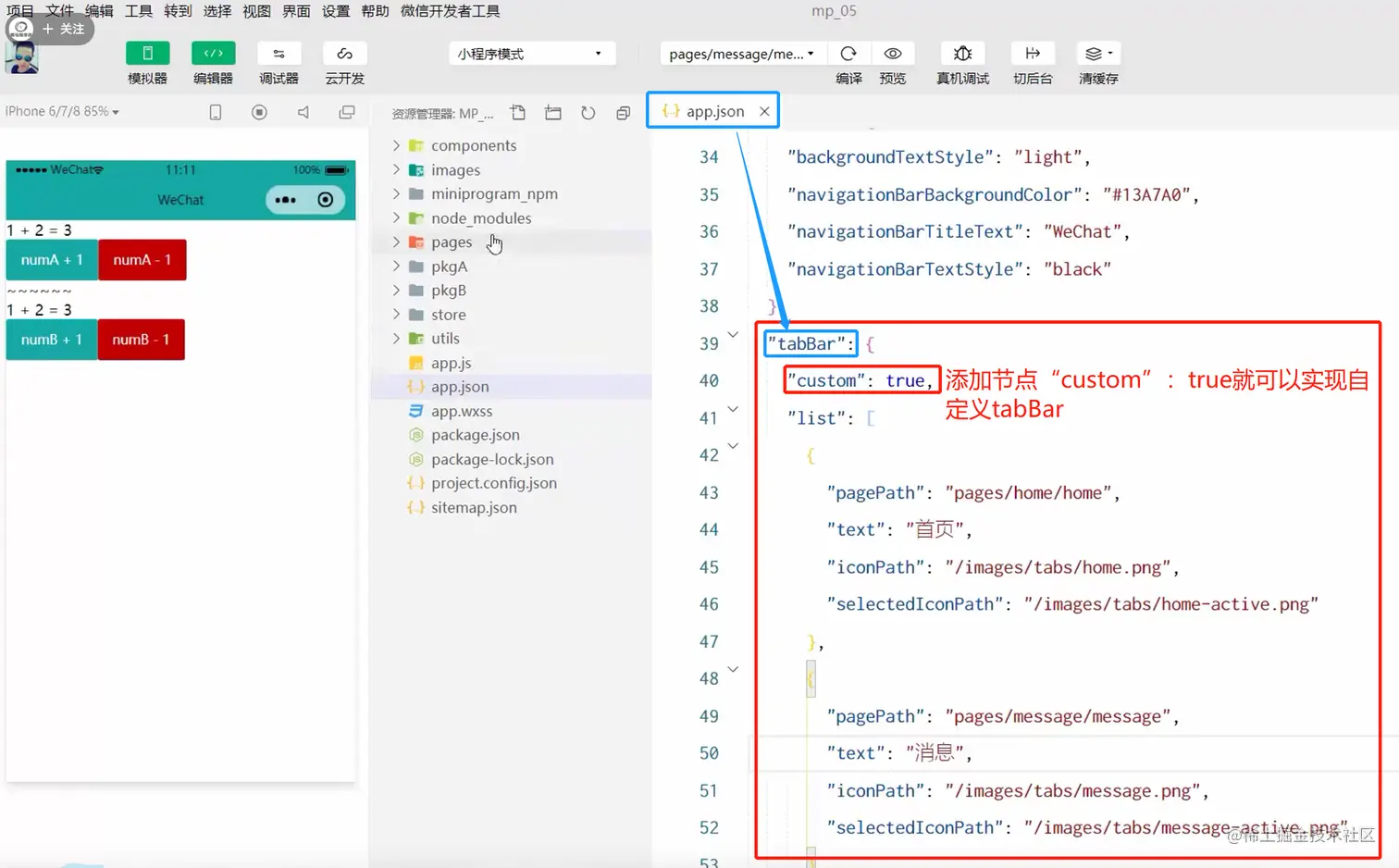Open the 文件 menu
The height and width of the screenshot is (868, 1399).
[x=59, y=11]
